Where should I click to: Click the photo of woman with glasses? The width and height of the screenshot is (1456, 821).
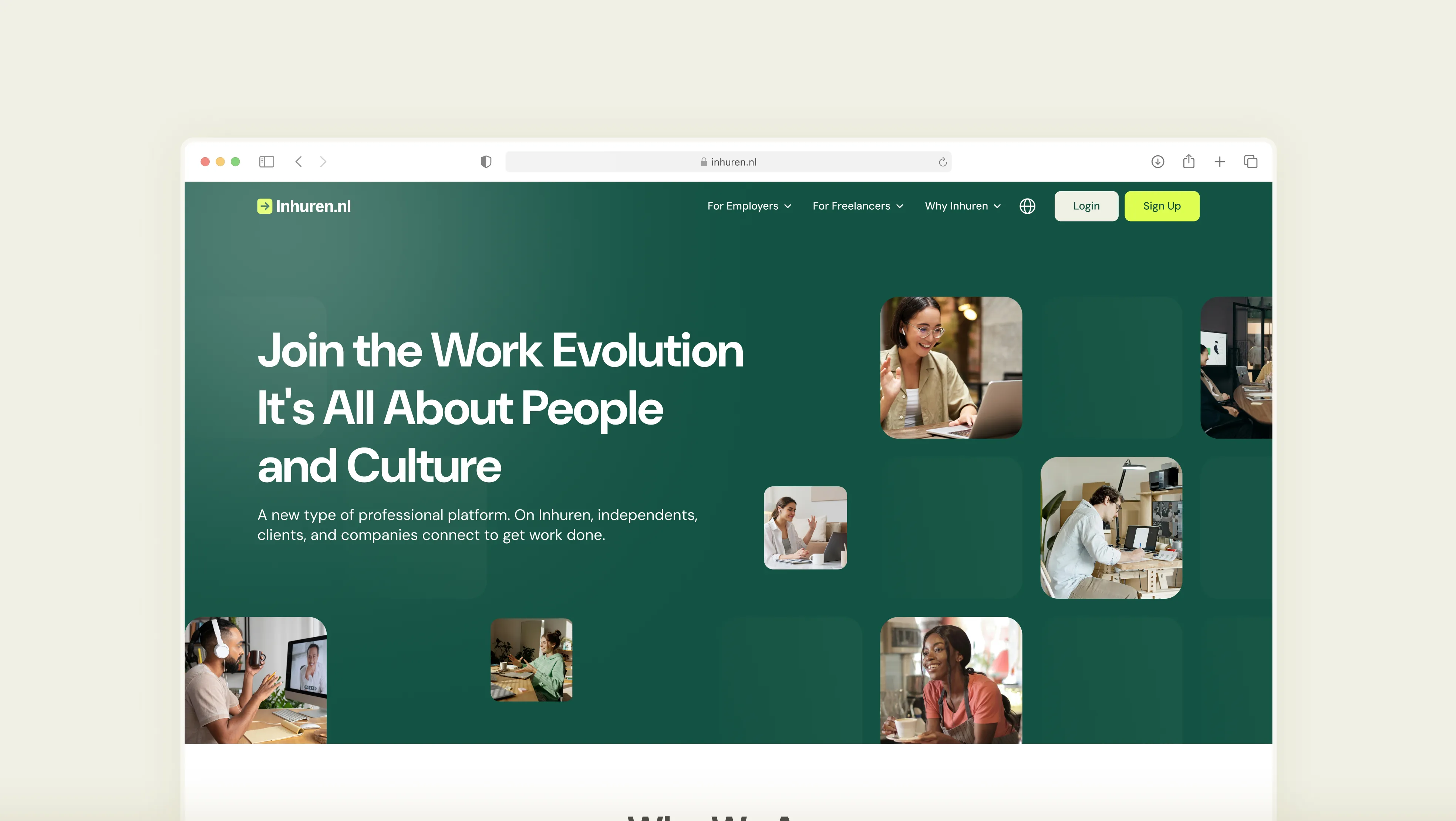coord(951,367)
